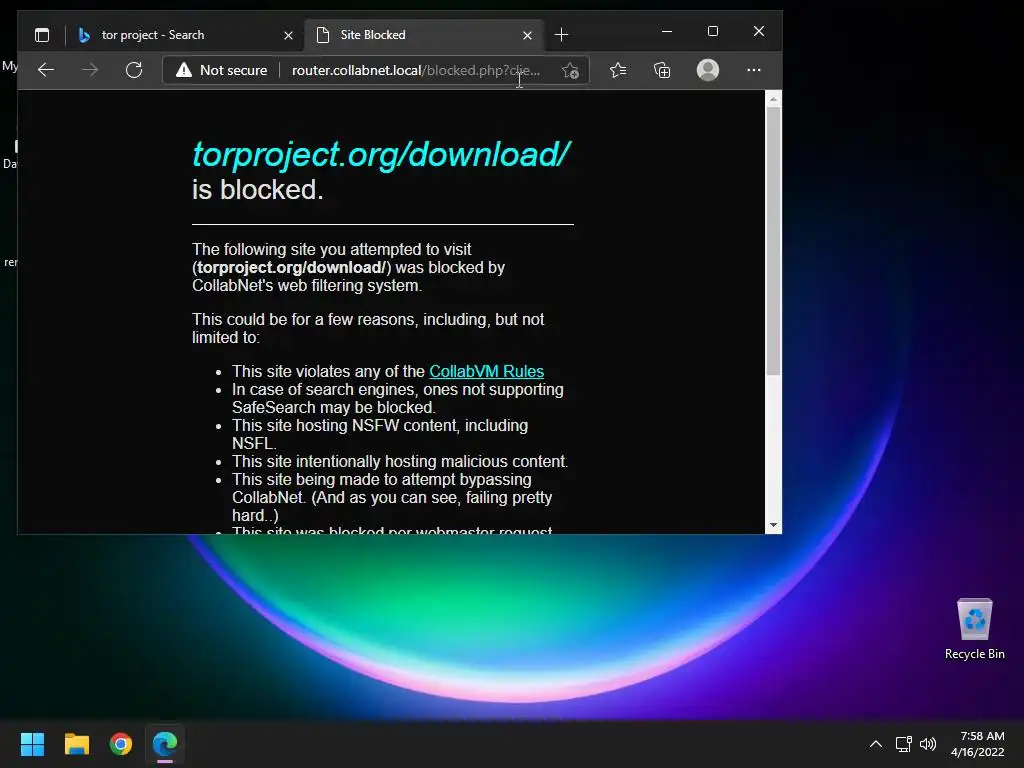Click the torproject.org/download/ heading
1024x768 pixels.
381,155
